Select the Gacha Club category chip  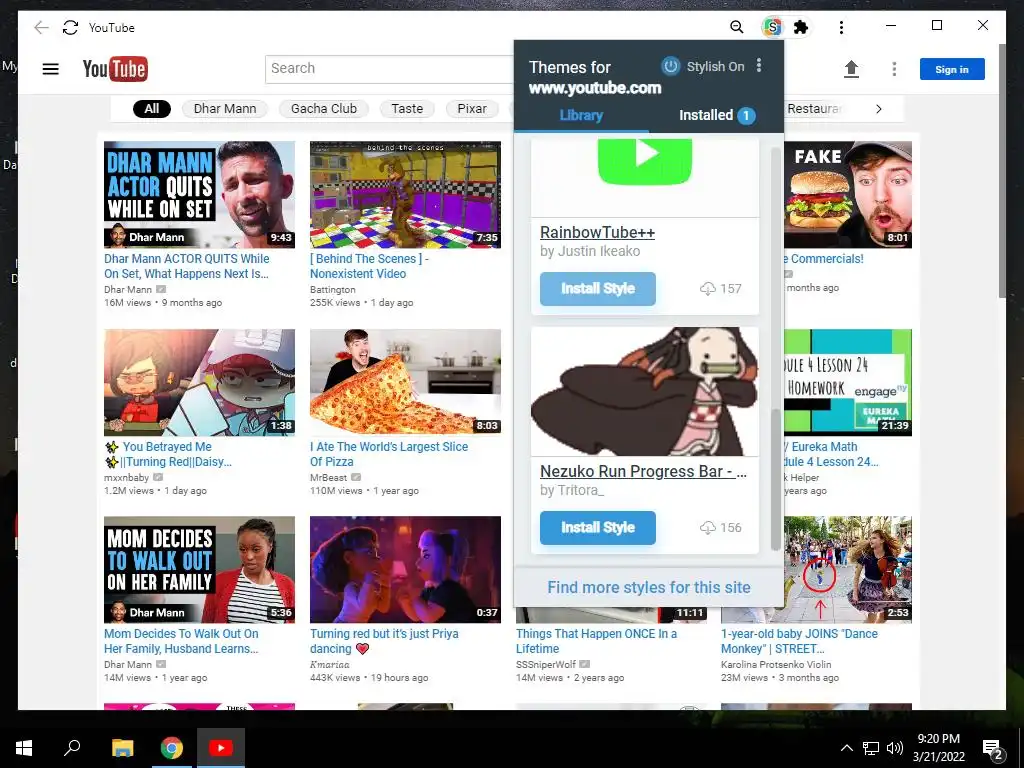[x=324, y=108]
